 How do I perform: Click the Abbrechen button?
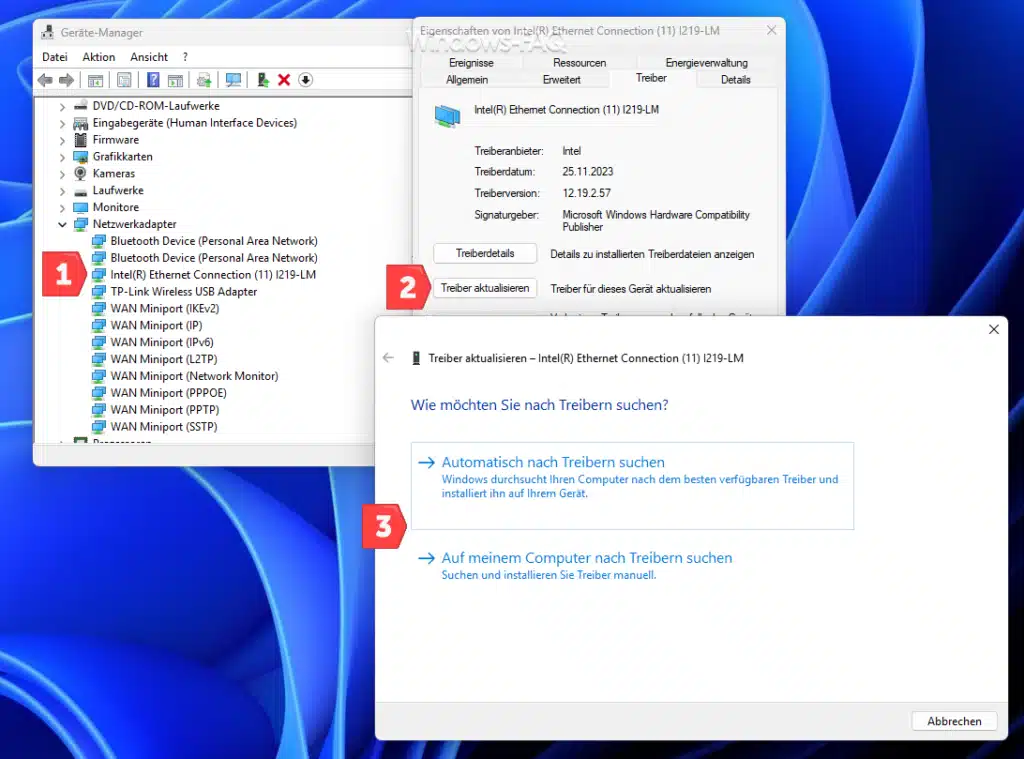(x=954, y=721)
